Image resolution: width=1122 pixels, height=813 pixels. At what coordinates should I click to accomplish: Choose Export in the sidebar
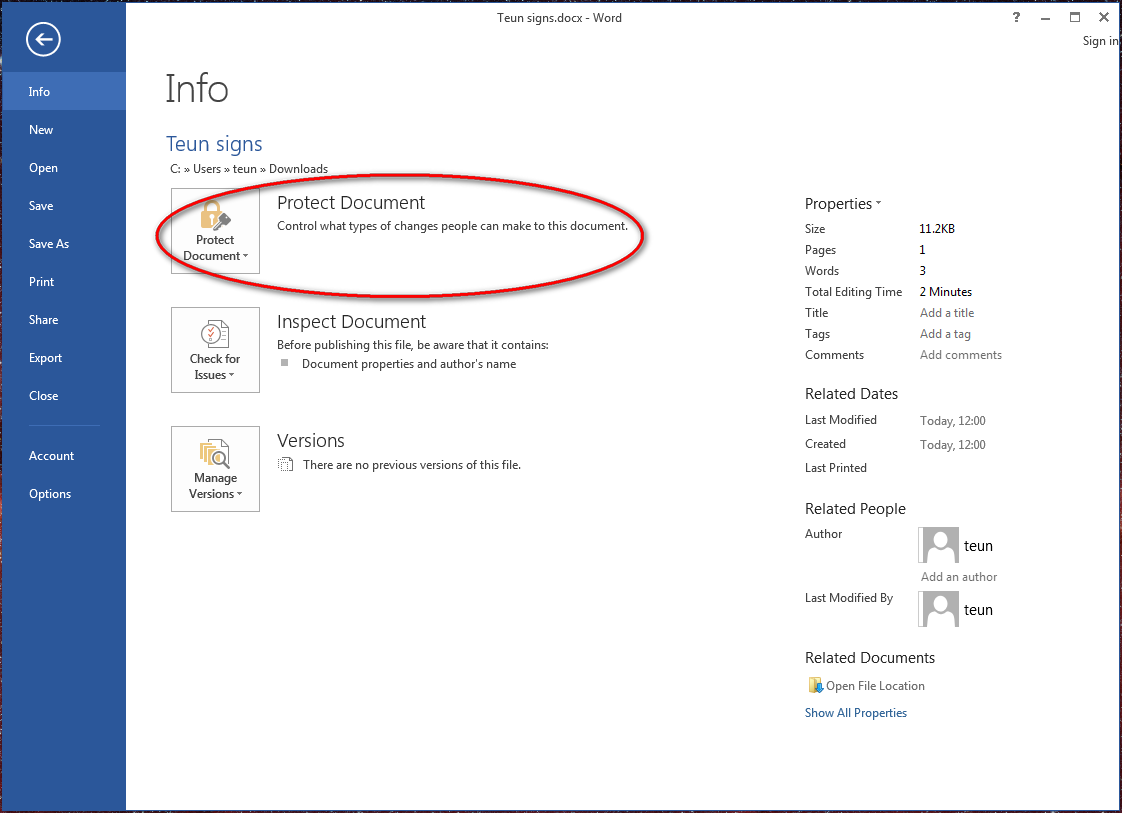point(45,358)
